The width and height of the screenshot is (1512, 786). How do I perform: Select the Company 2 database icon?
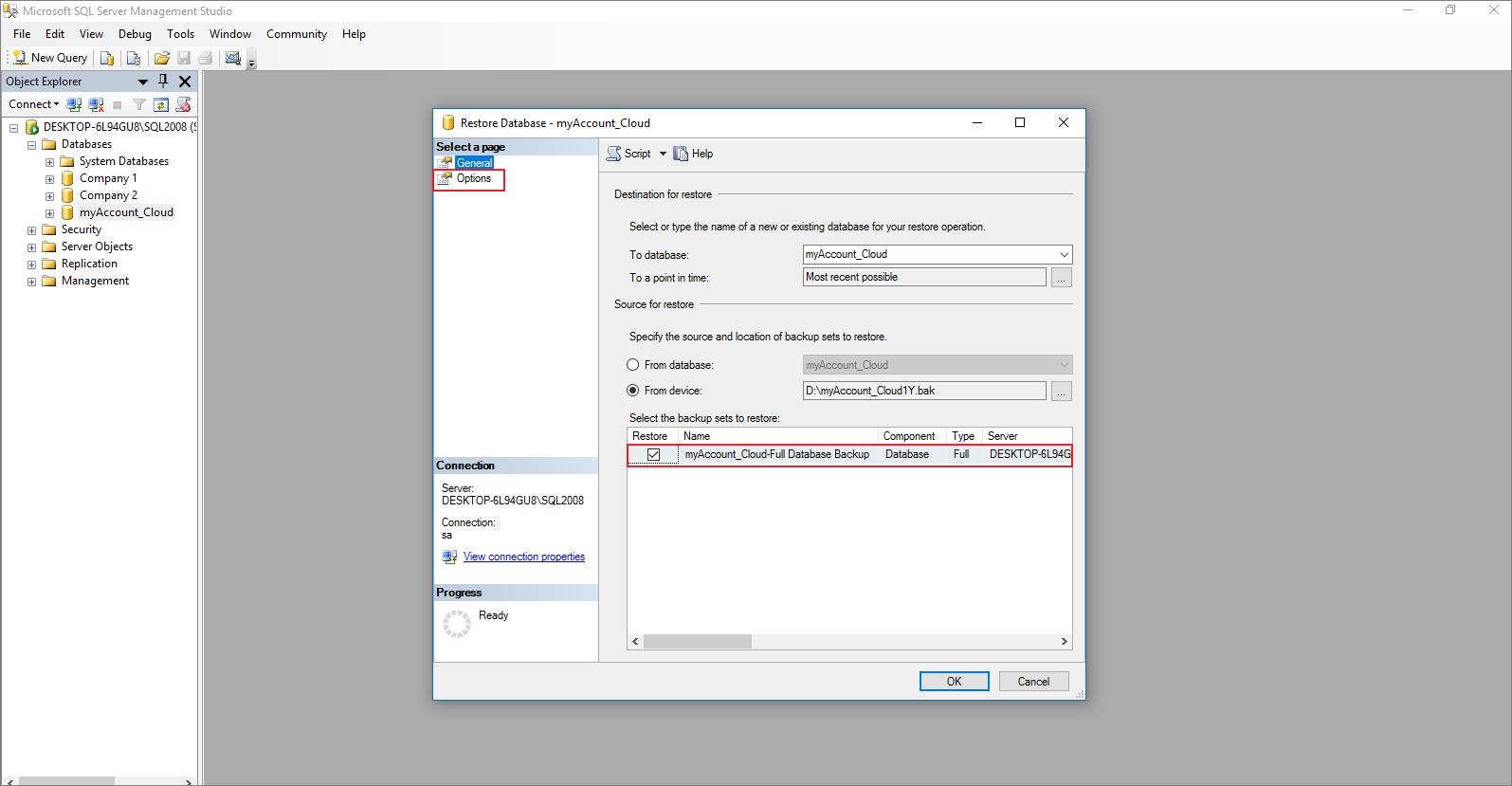pos(67,195)
